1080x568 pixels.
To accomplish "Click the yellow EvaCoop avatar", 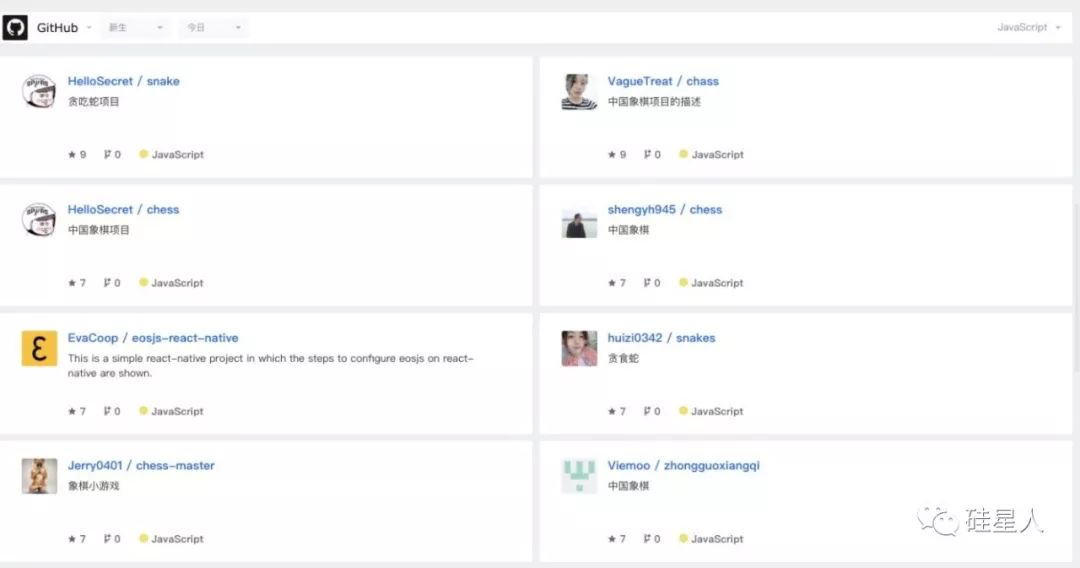I will pyautogui.click(x=39, y=348).
